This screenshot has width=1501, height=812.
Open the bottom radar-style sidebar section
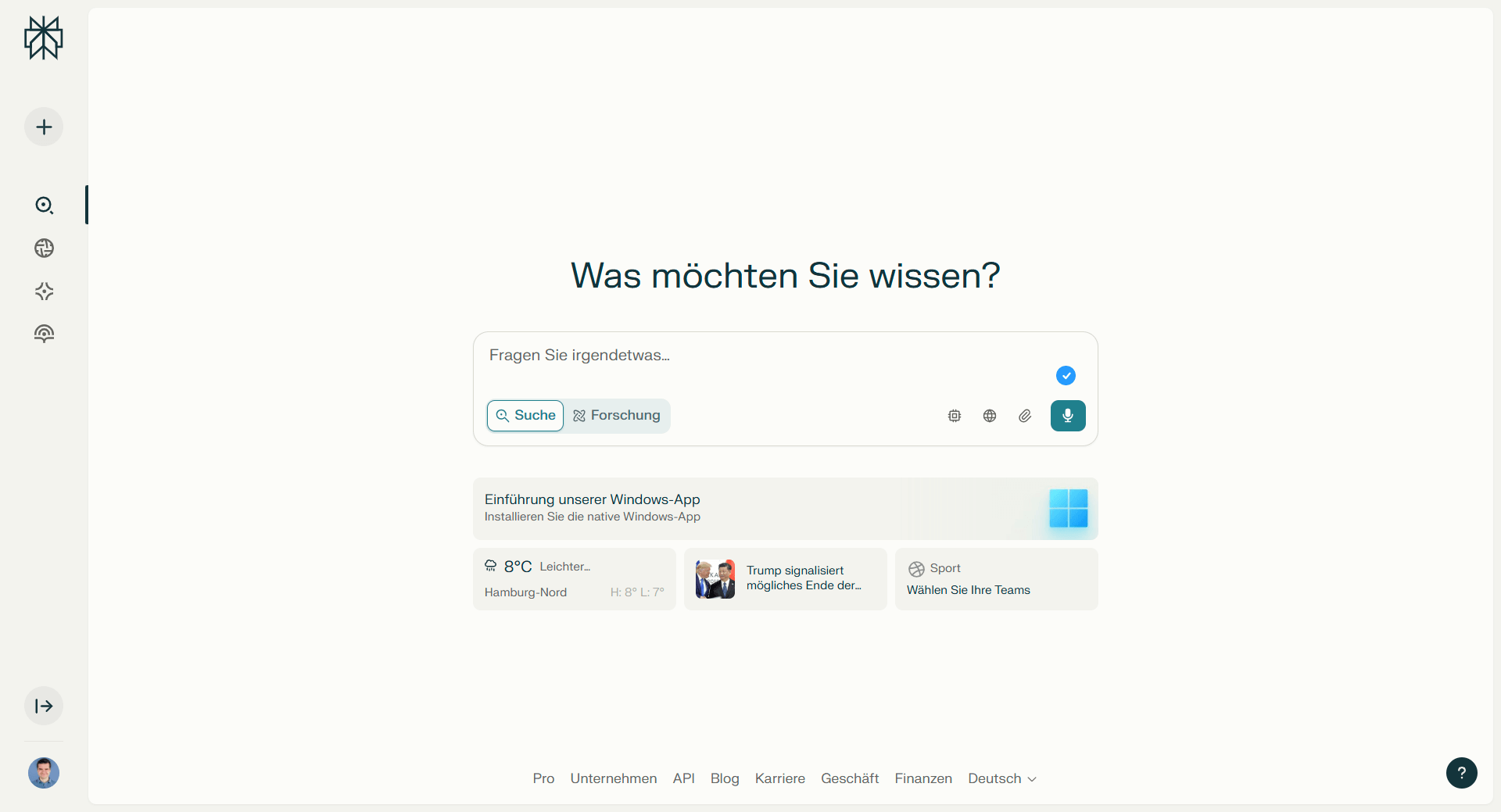click(x=44, y=333)
